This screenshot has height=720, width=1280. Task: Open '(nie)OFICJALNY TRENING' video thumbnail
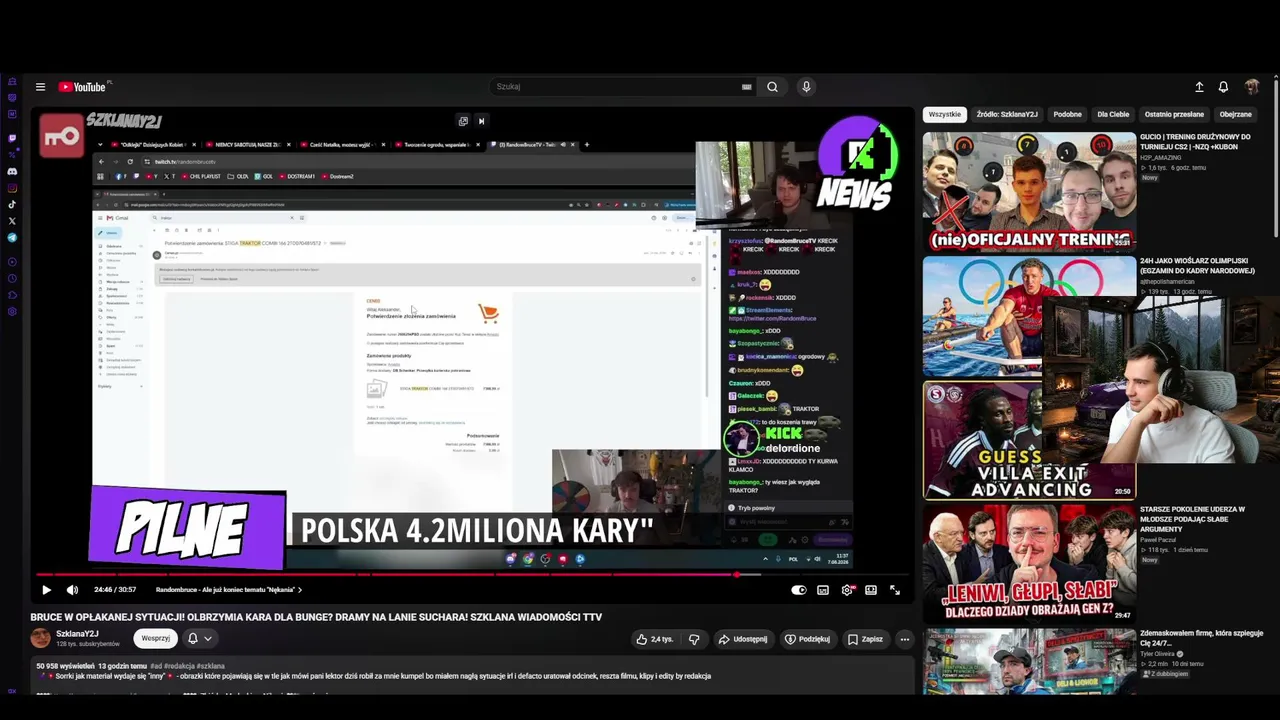[1029, 191]
